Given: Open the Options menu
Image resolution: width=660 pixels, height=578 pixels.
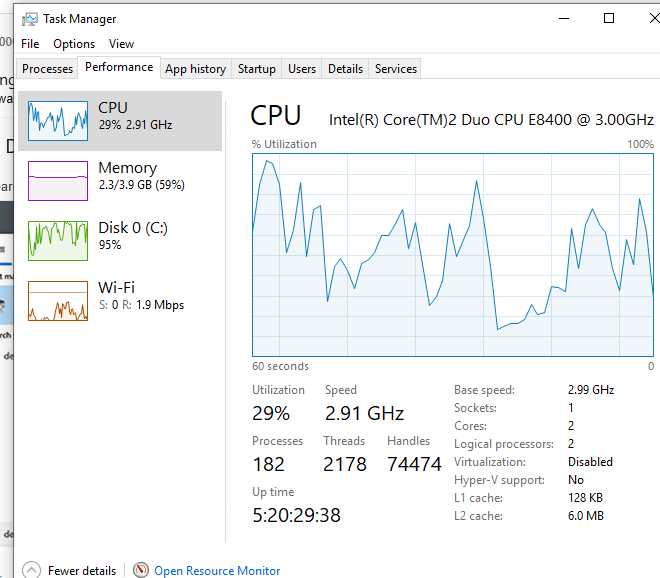Looking at the screenshot, I should (x=74, y=44).
